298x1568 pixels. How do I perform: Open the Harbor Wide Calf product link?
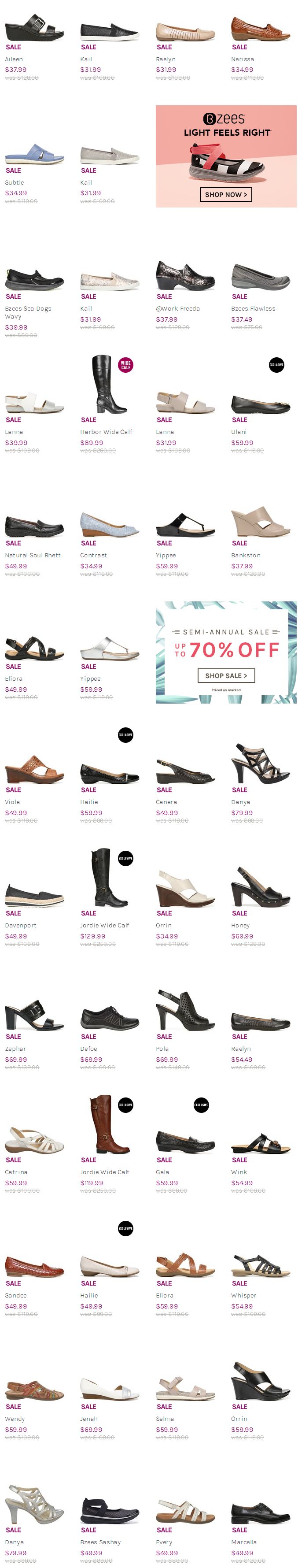point(106,432)
